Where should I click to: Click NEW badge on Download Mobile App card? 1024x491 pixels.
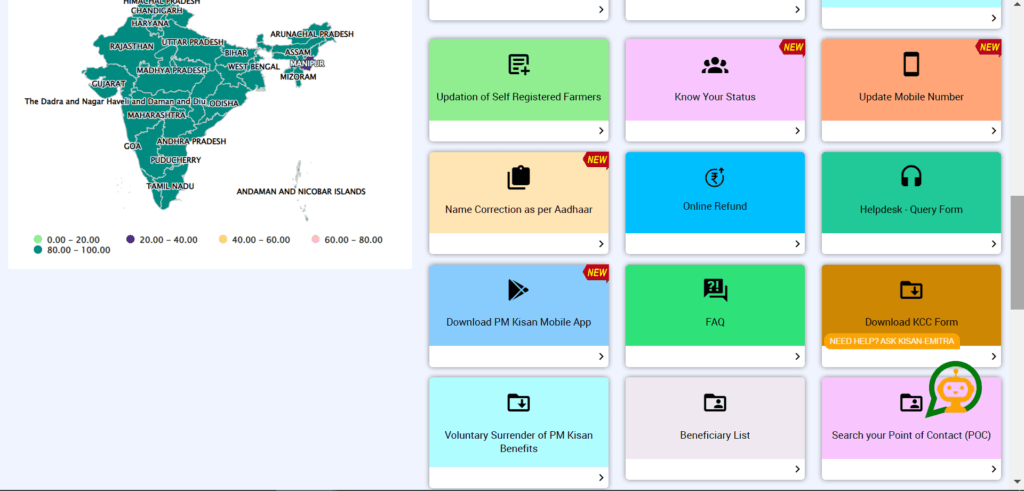[x=596, y=273]
